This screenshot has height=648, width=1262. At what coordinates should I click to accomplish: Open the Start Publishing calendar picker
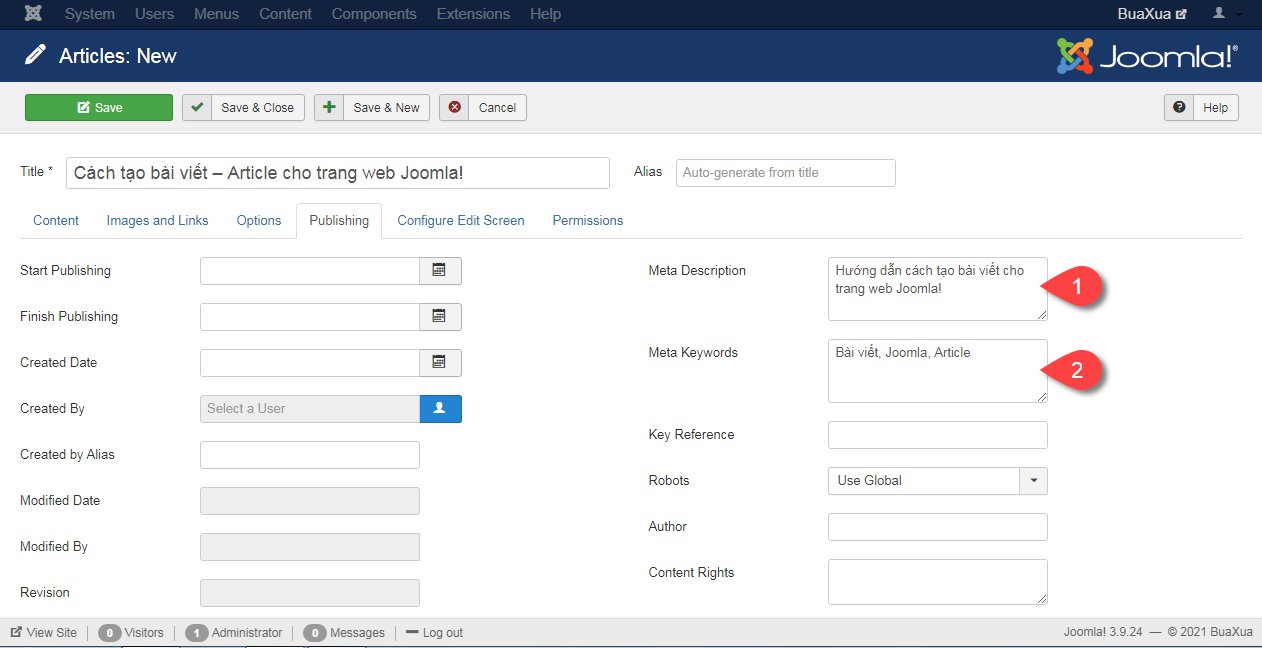pyautogui.click(x=440, y=271)
